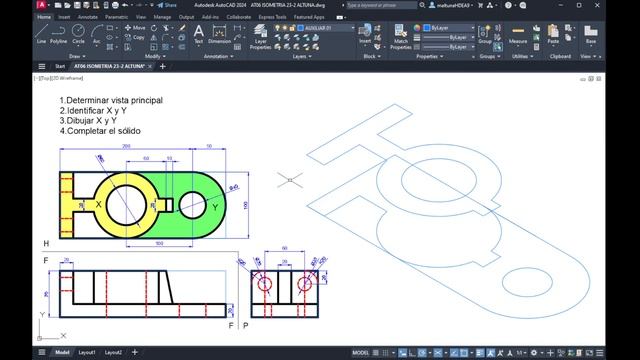This screenshot has width=640, height=360.
Task: Toggle polar tracking in status bar
Action: coord(422,353)
